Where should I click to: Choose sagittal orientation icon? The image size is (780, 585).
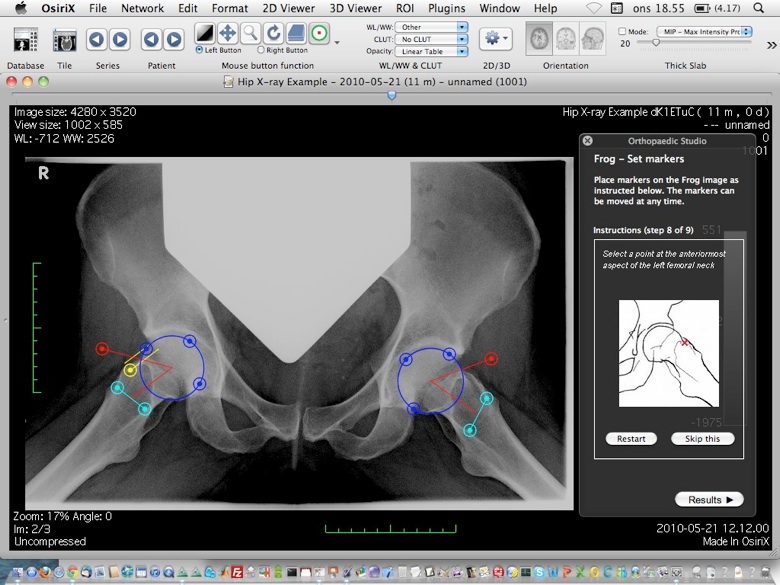(x=592, y=38)
